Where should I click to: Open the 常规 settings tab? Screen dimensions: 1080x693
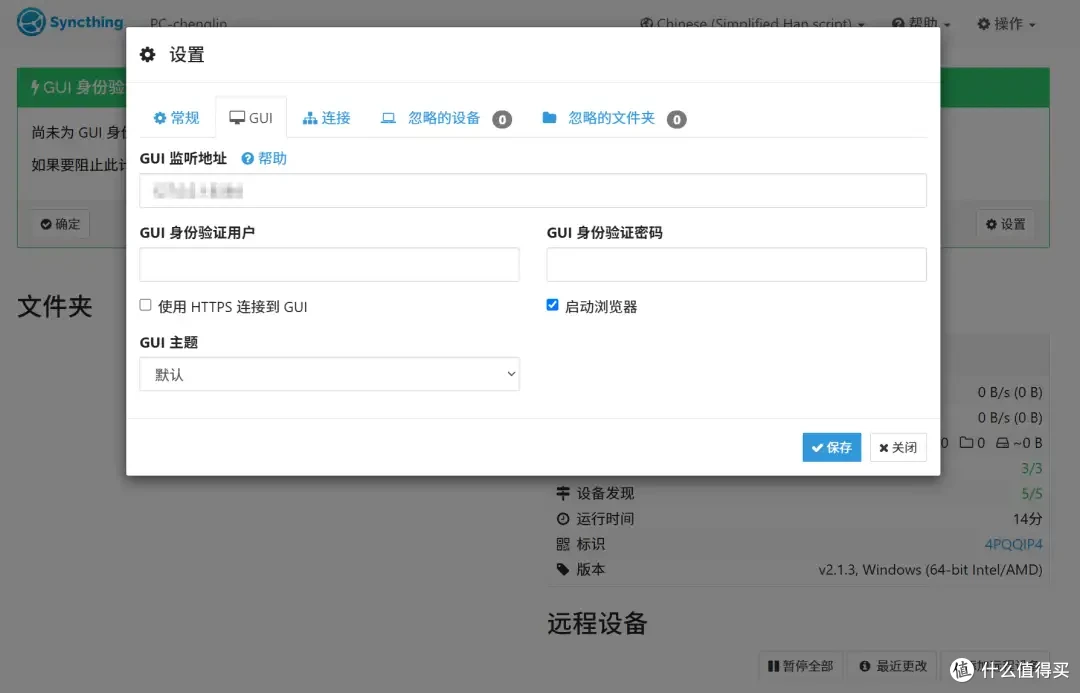coord(176,118)
